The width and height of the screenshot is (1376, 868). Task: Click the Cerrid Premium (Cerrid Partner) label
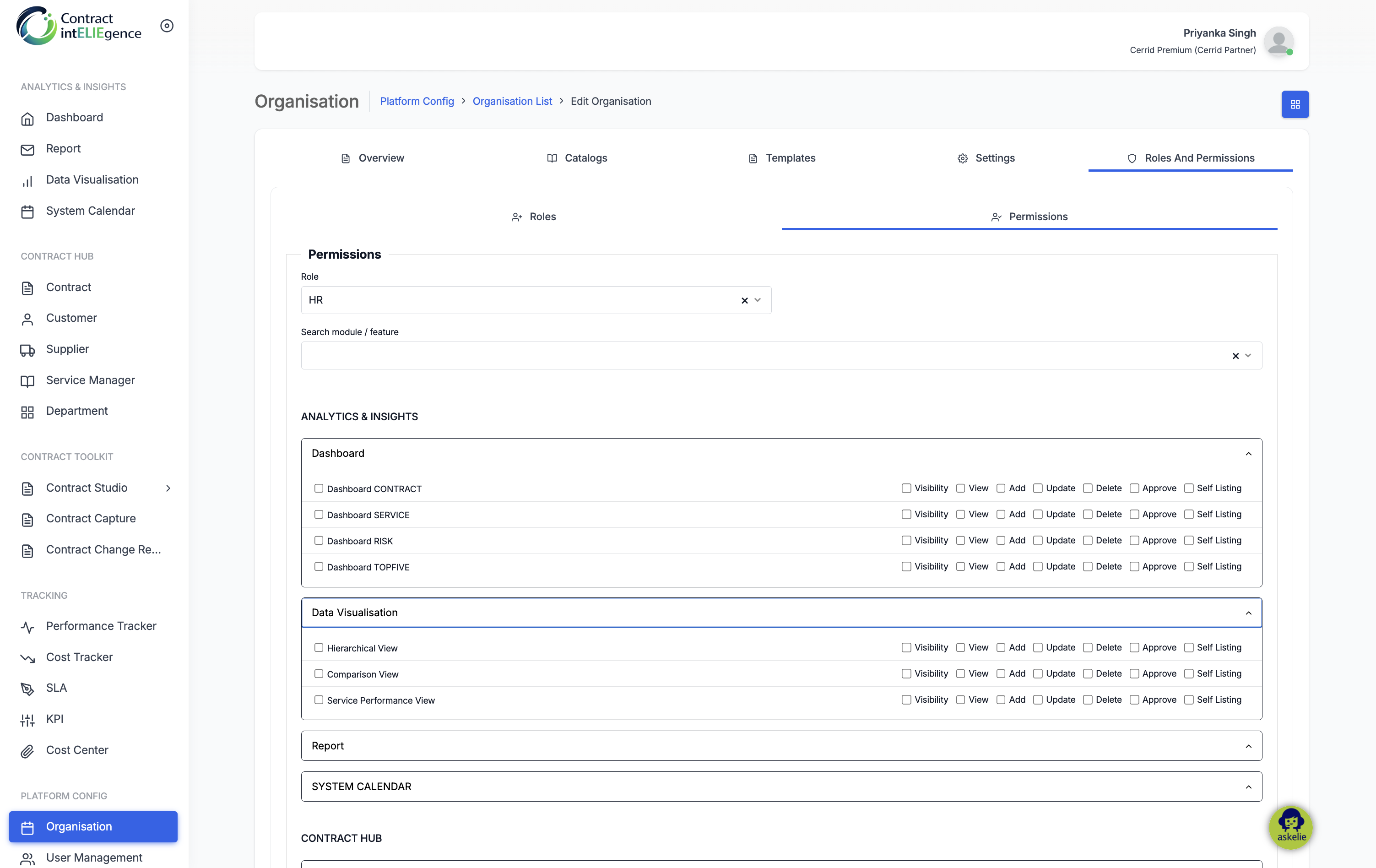pos(1192,50)
